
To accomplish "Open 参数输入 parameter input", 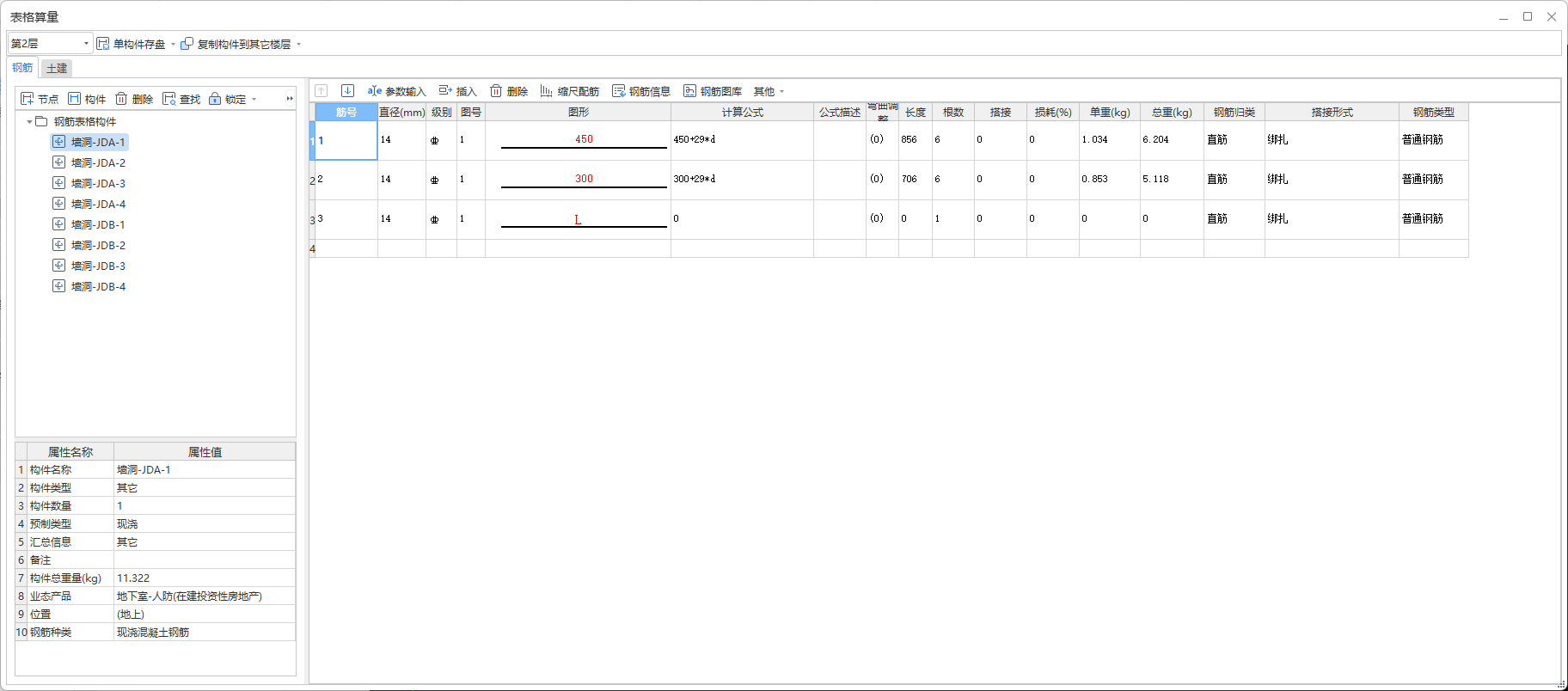I will [x=396, y=91].
